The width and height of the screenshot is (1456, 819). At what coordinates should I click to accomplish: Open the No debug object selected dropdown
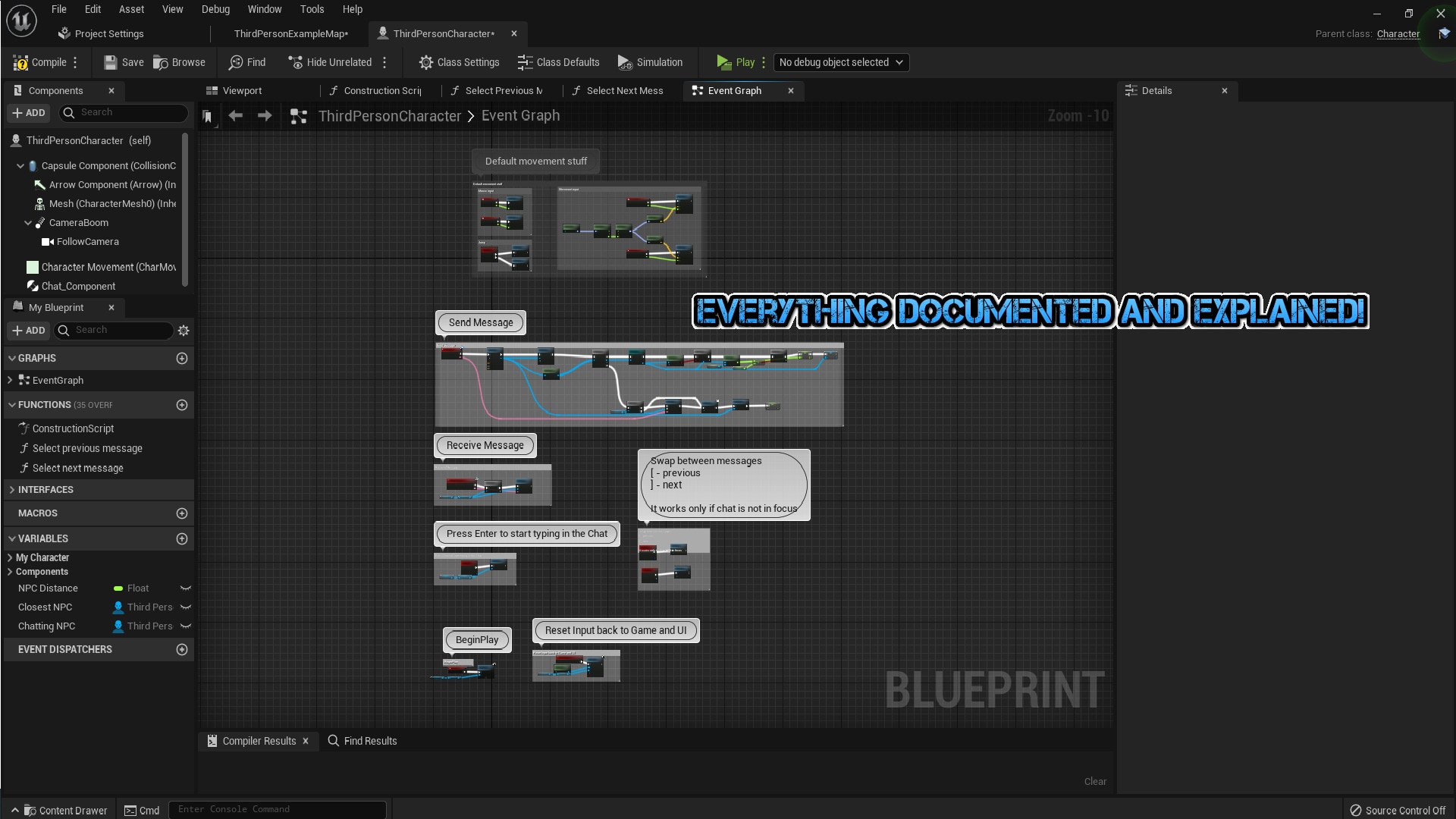point(840,62)
